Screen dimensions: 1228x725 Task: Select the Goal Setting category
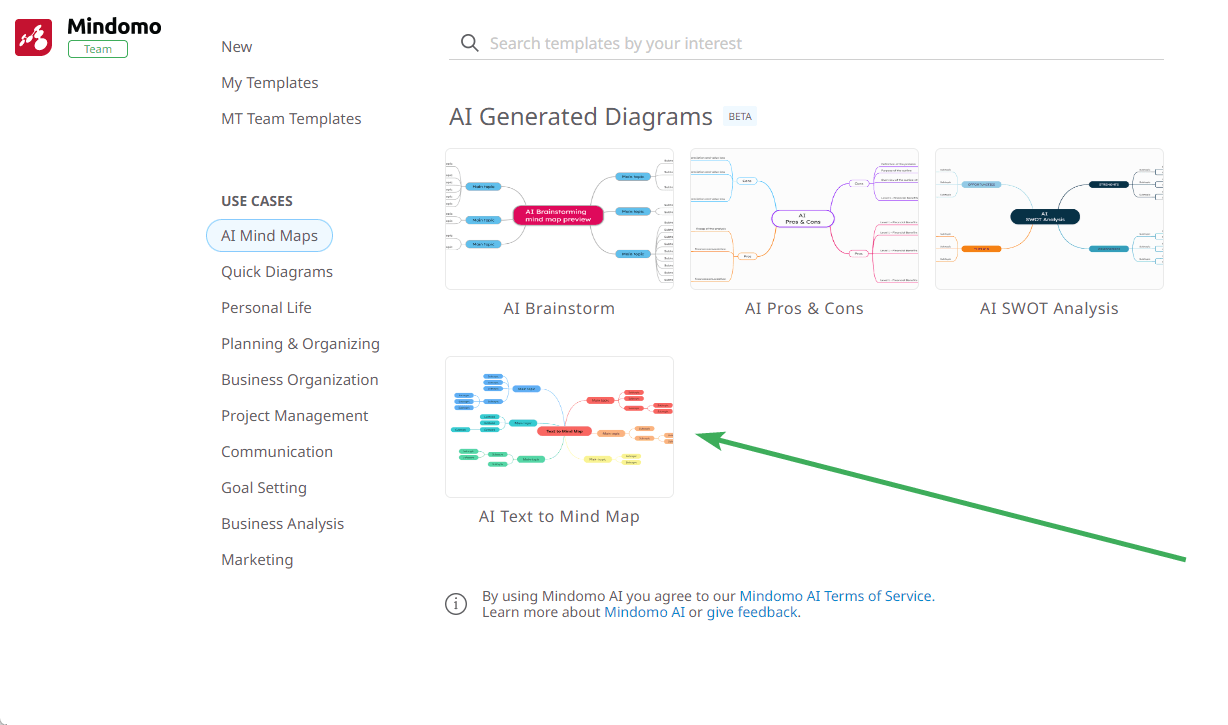click(264, 488)
